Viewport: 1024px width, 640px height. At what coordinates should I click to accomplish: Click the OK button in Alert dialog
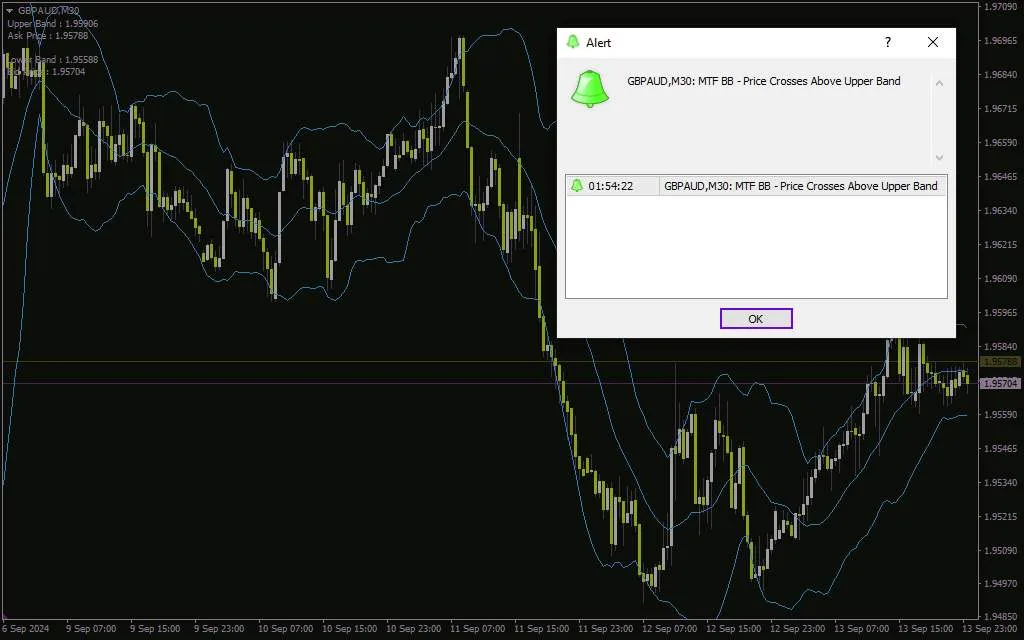pyautogui.click(x=756, y=319)
